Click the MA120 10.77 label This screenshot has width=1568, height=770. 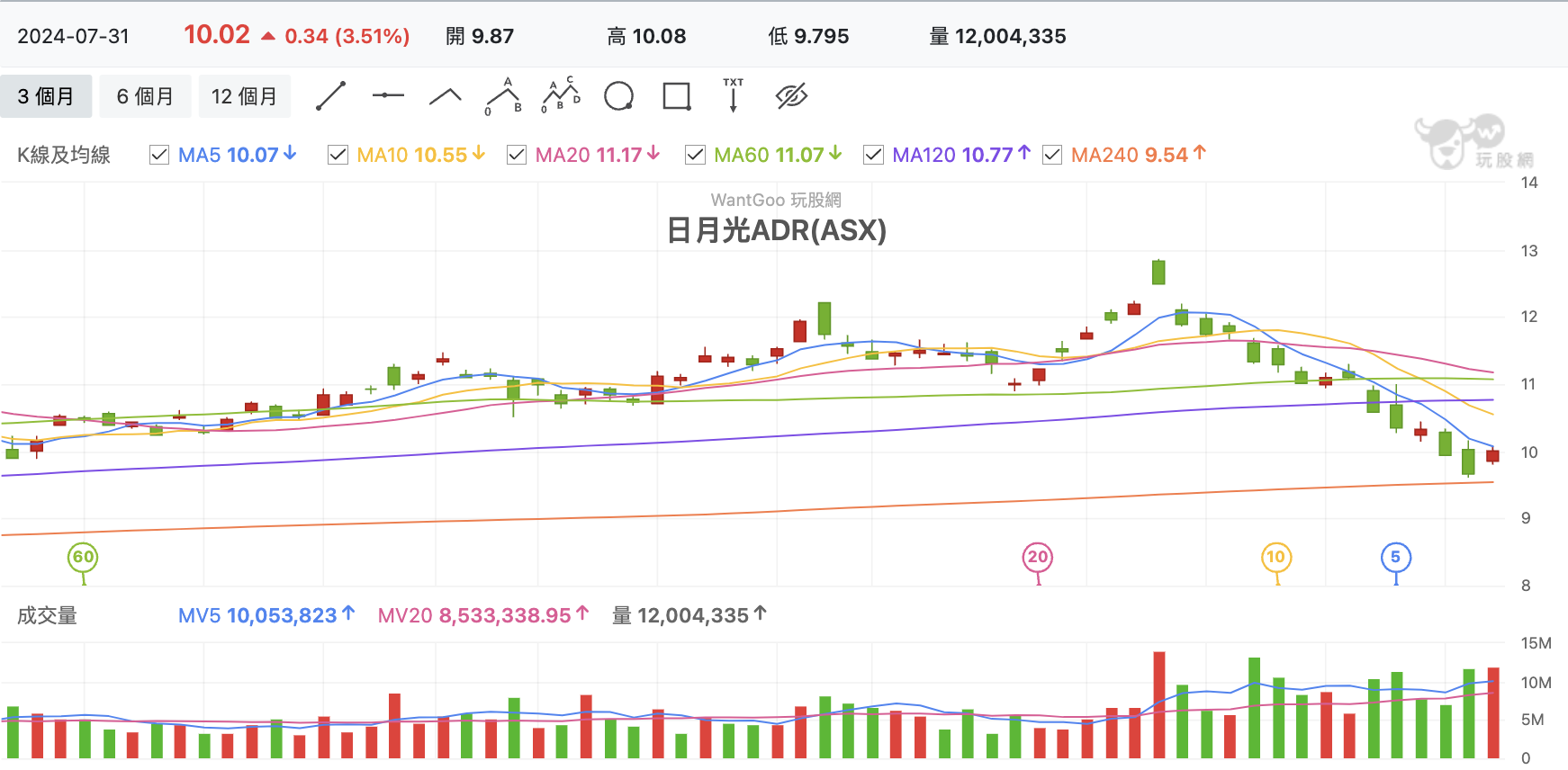coord(961,155)
